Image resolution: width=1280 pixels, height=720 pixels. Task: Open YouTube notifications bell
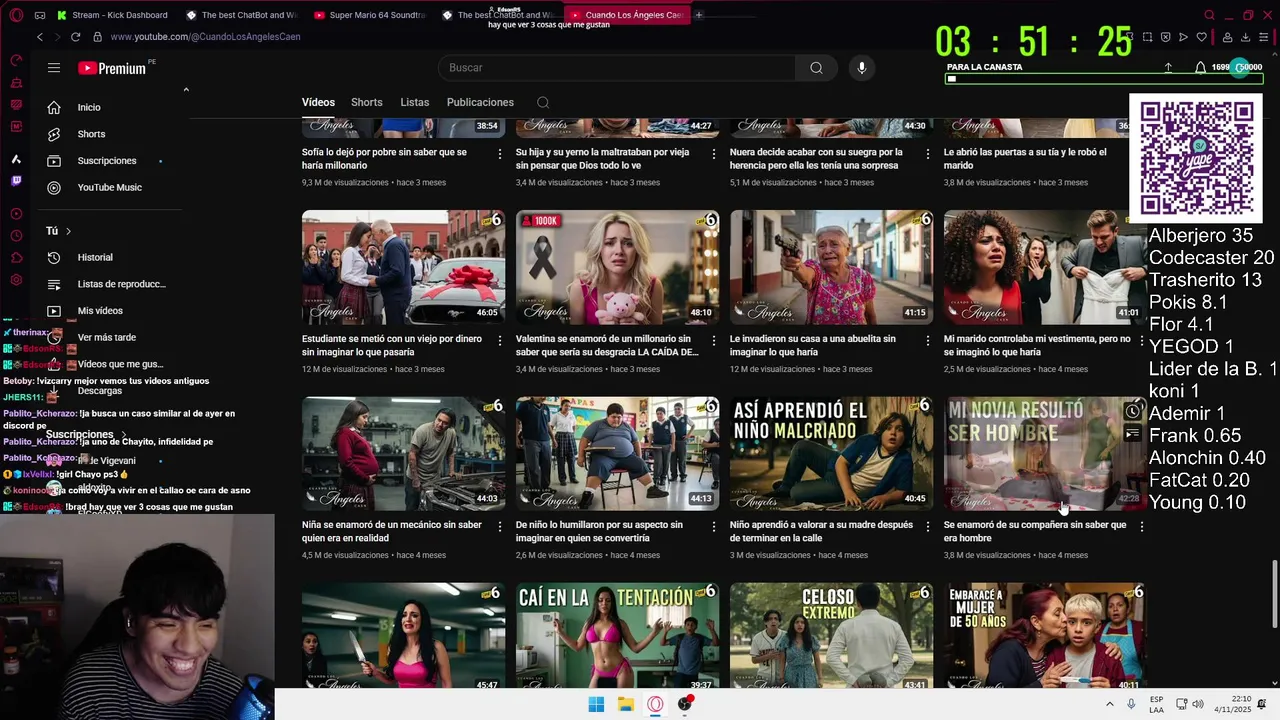(1200, 68)
